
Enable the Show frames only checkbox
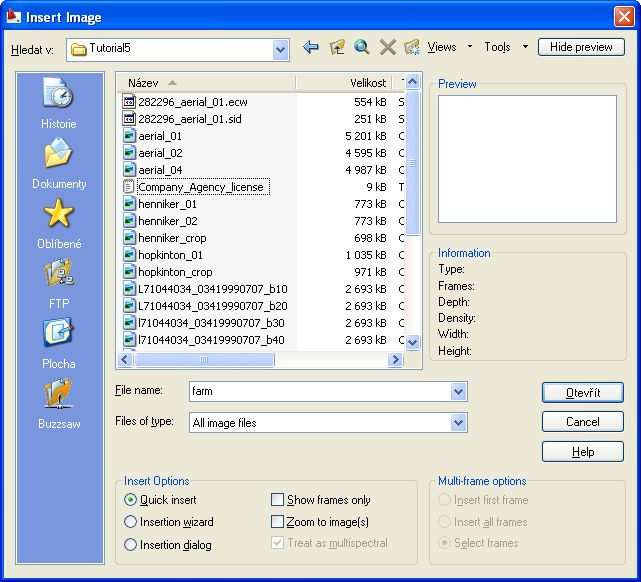click(278, 500)
